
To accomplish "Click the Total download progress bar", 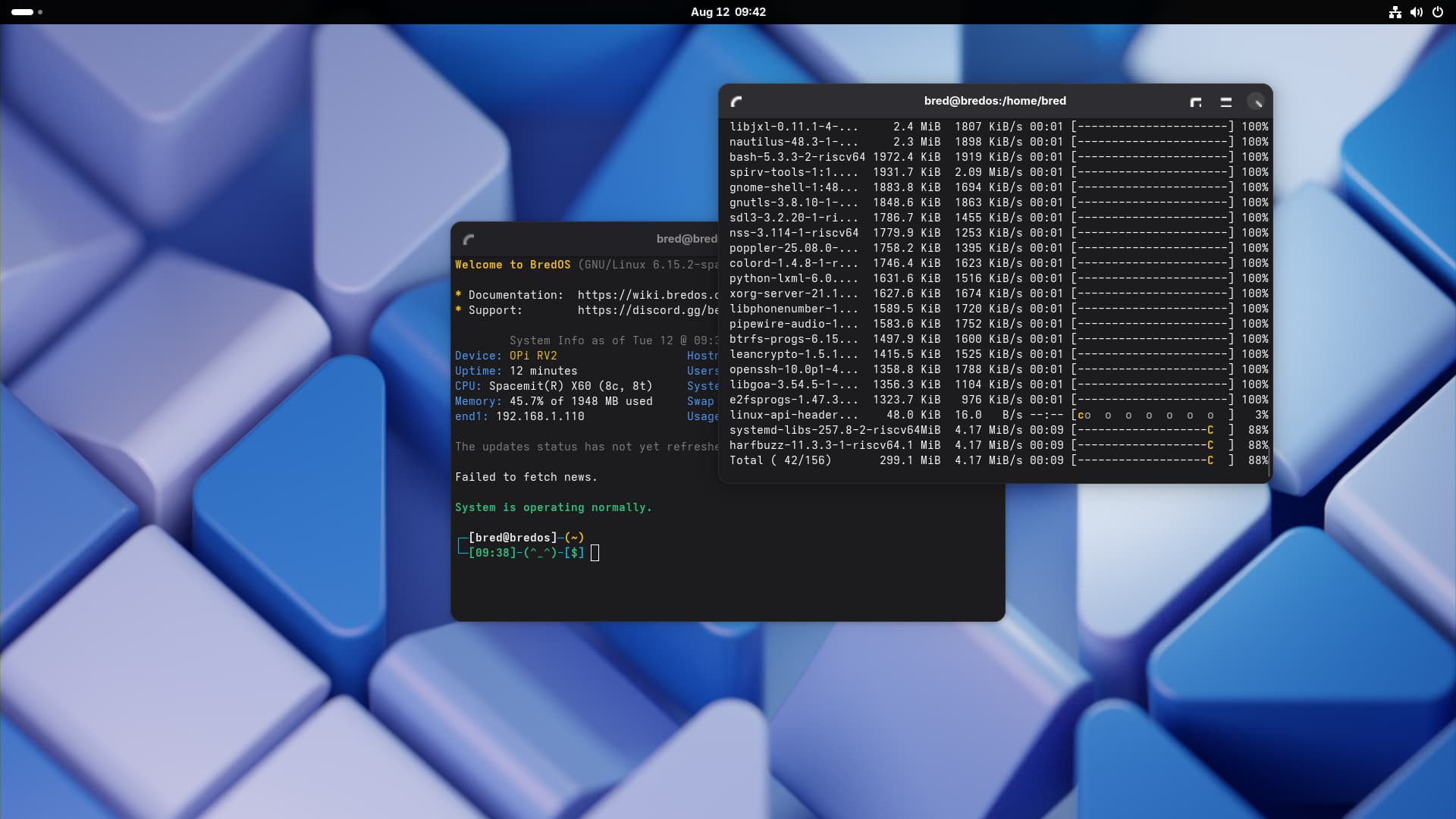I will point(1153,460).
